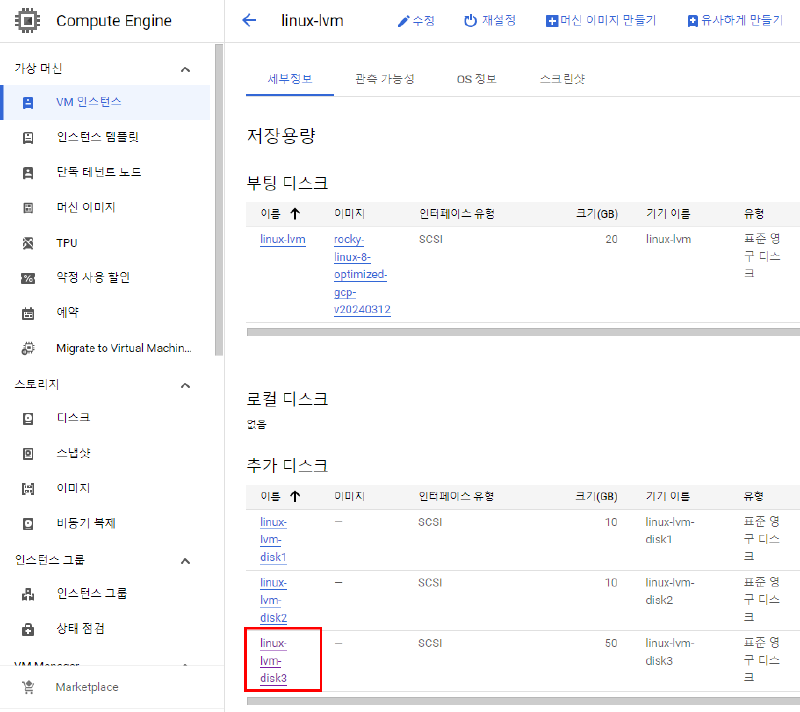800x712 pixels.
Task: Click the 머신 이미지 sidebar icon
Action: pyautogui.click(x=28, y=208)
